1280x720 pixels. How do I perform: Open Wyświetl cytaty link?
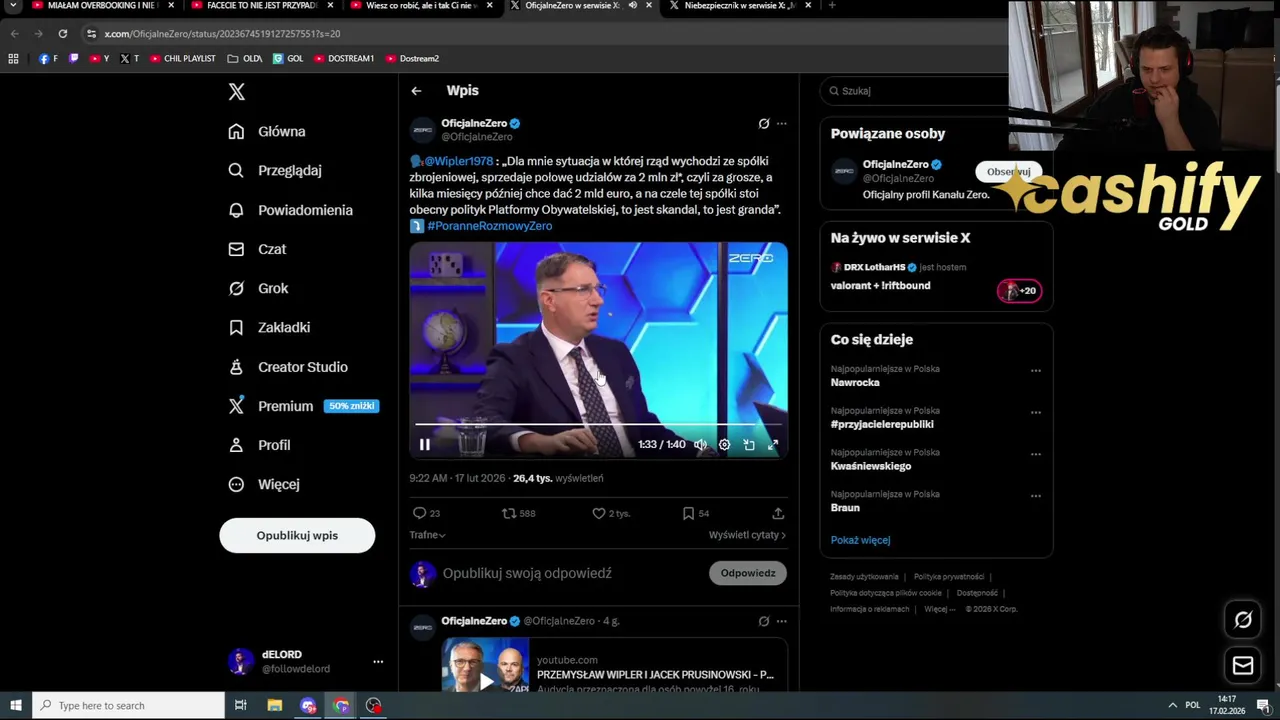point(747,535)
